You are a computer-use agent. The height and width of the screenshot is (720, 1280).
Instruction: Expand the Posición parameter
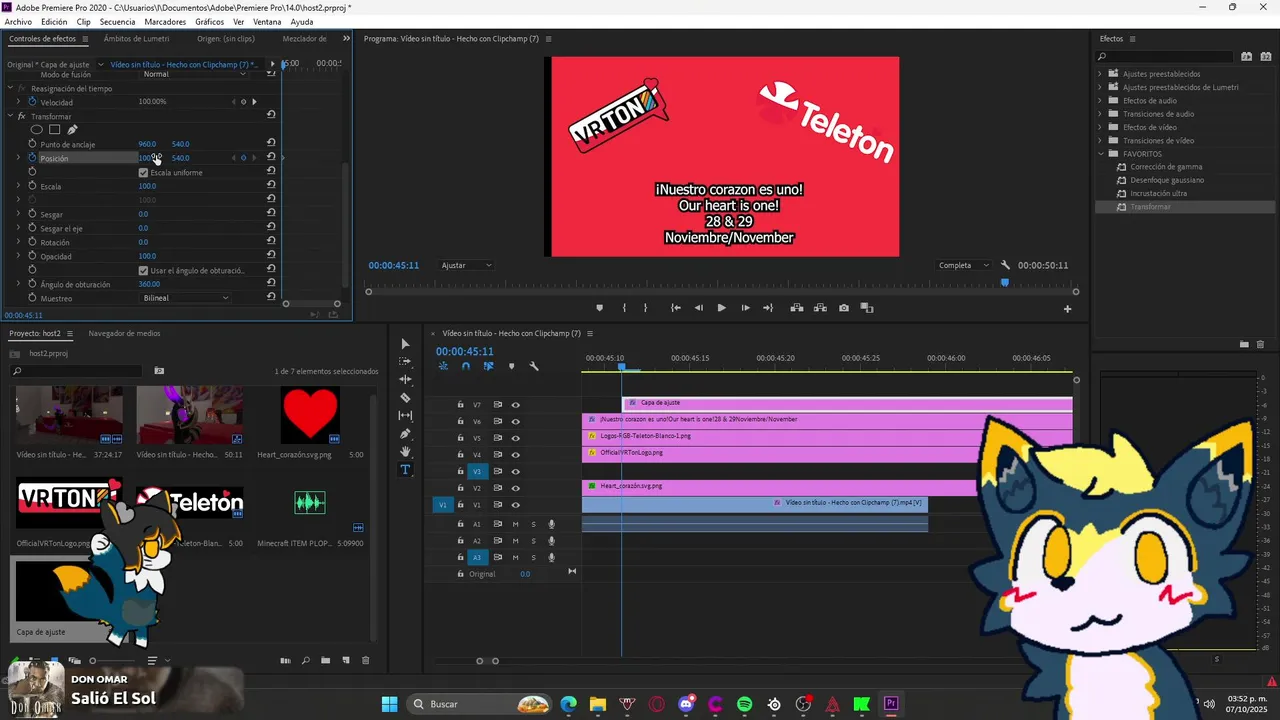coord(18,158)
